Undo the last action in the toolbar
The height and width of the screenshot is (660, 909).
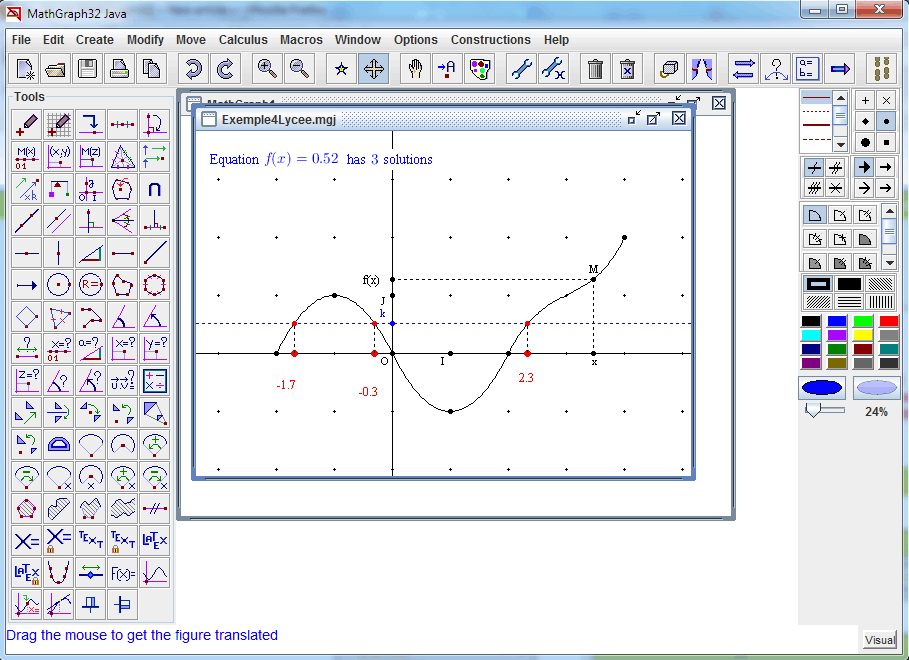pos(193,69)
